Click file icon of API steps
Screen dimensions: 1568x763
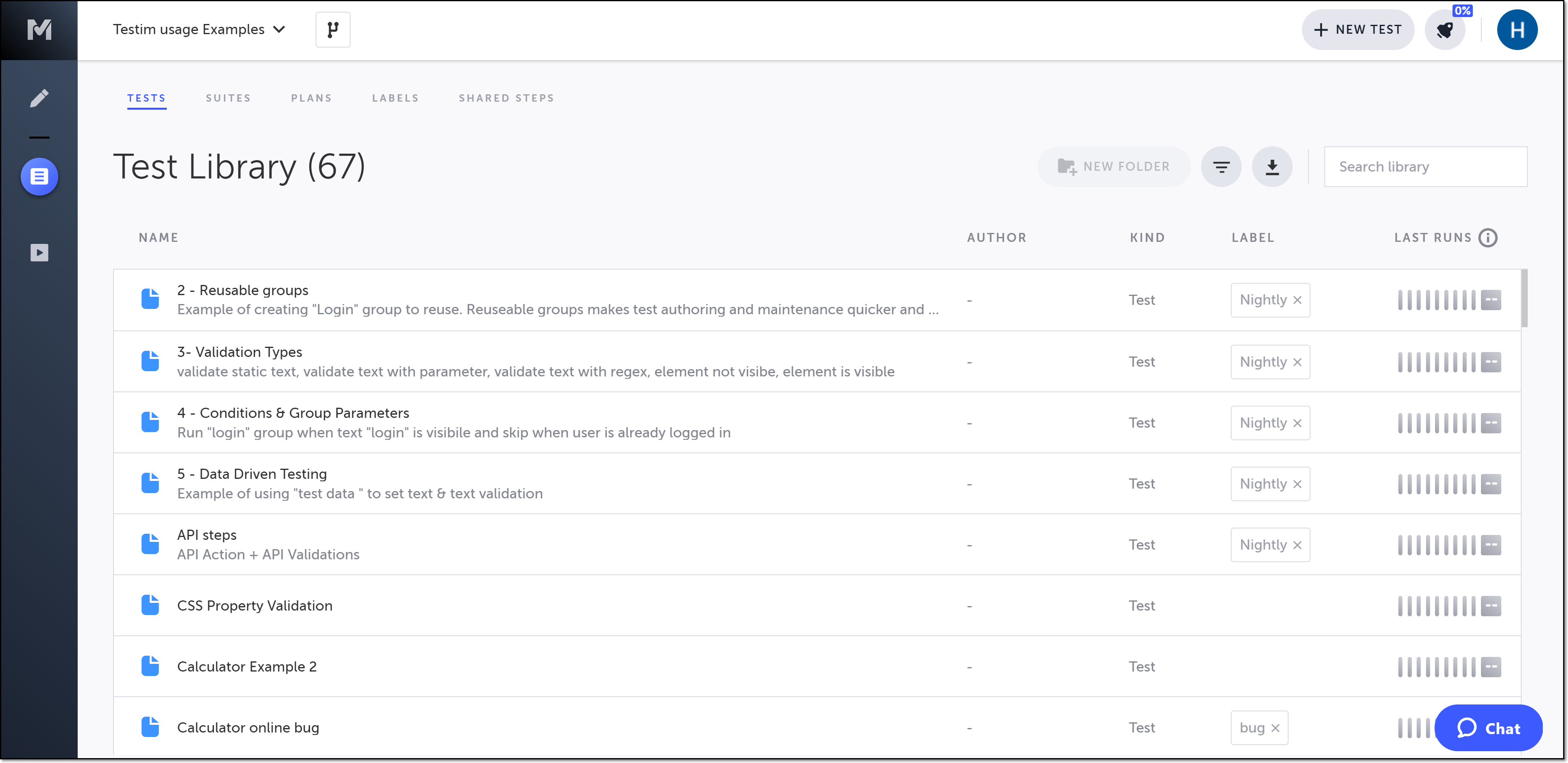coord(150,544)
